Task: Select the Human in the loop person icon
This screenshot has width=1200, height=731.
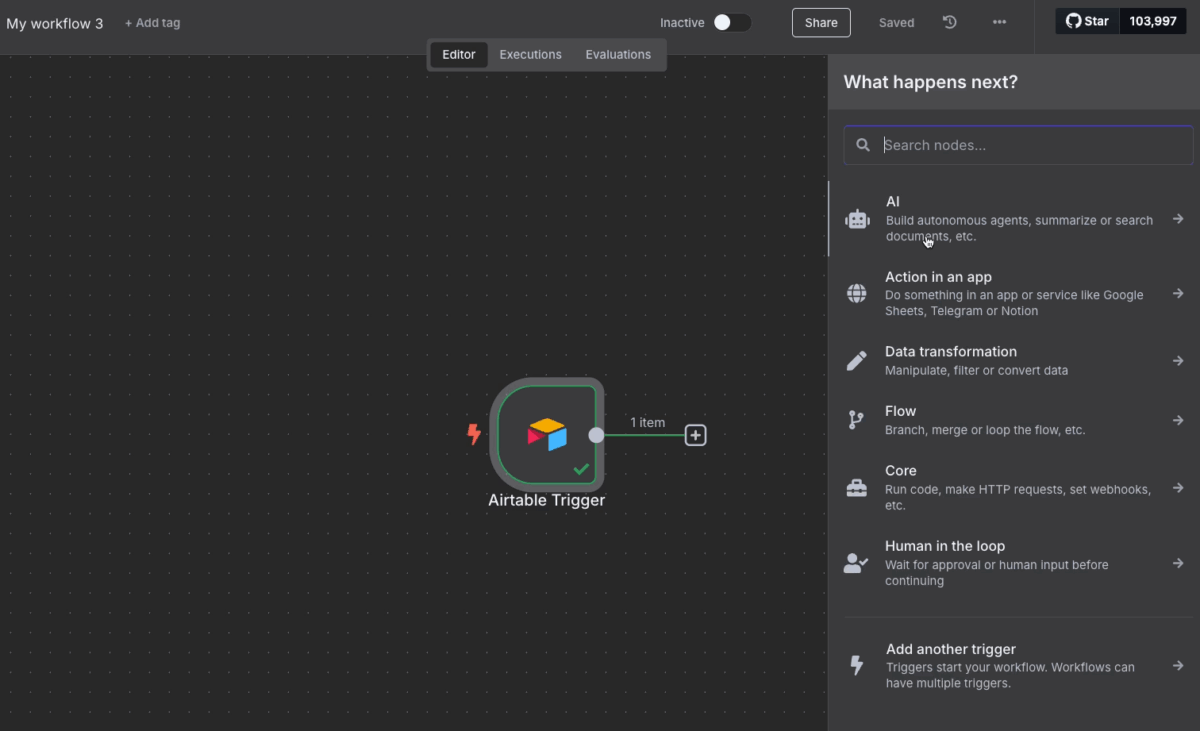Action: pos(856,563)
